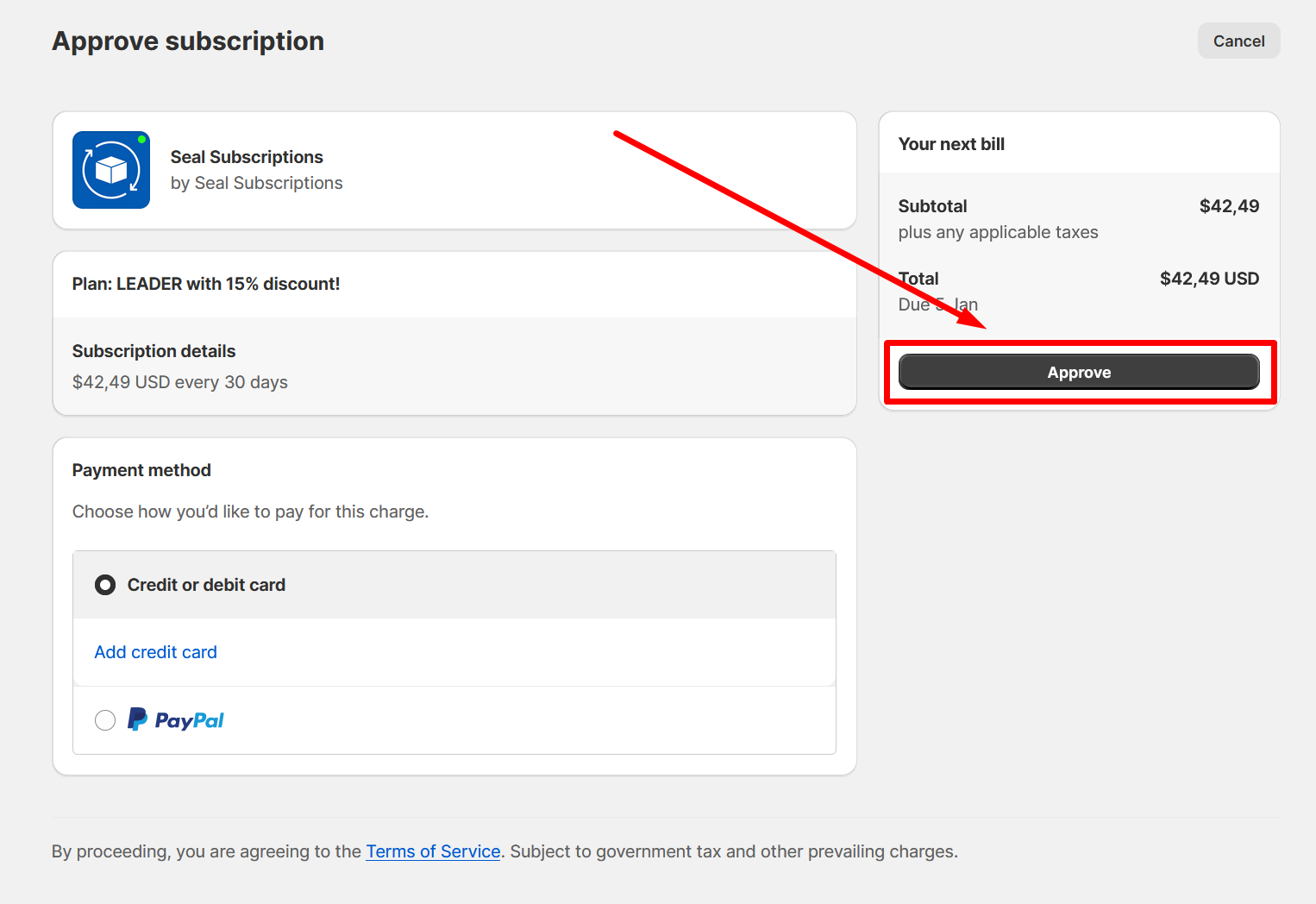Image resolution: width=1316 pixels, height=904 pixels.
Task: Click the Plan: LEADER with 15% discount heading
Action: click(x=206, y=284)
